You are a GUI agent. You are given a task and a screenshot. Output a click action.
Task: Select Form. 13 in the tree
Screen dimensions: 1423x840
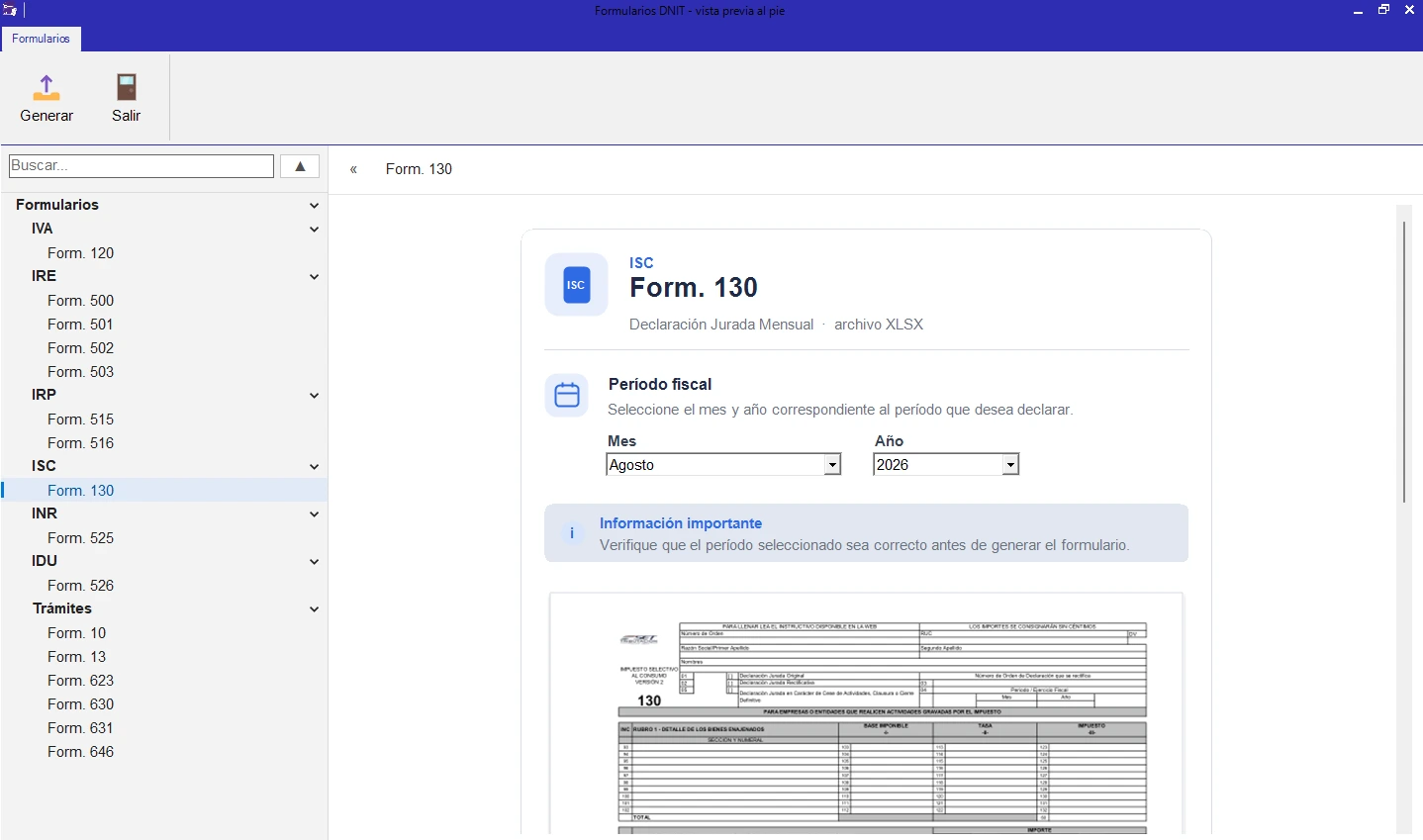pos(76,657)
